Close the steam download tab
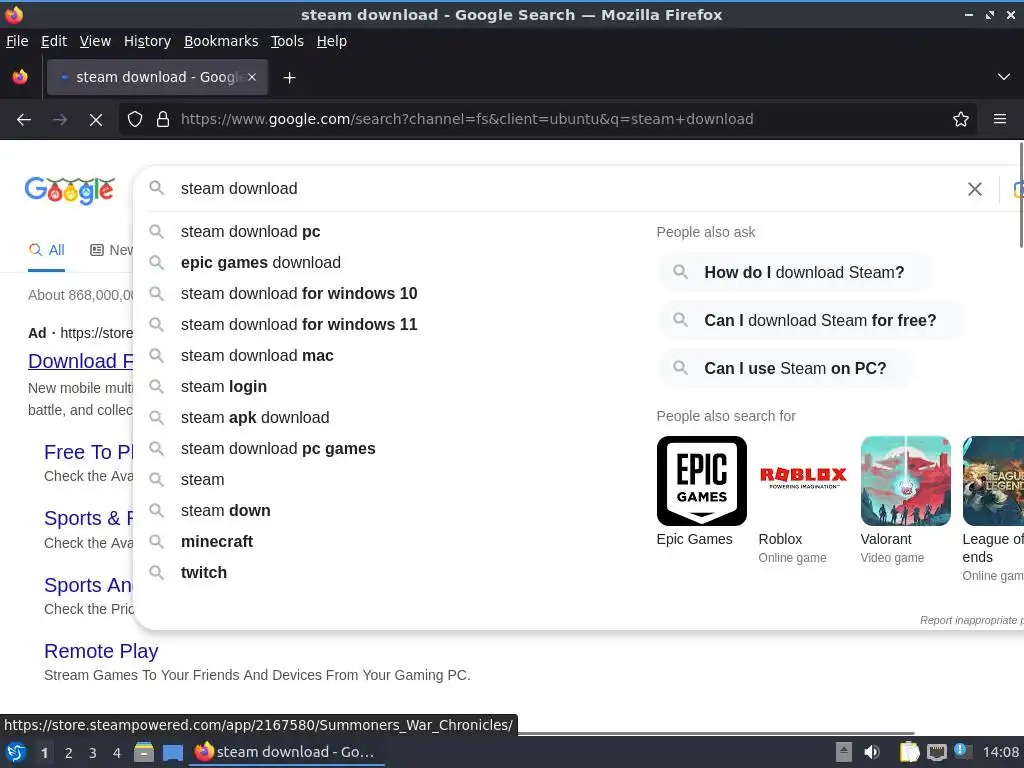The width and height of the screenshot is (1024, 768). 252,77
